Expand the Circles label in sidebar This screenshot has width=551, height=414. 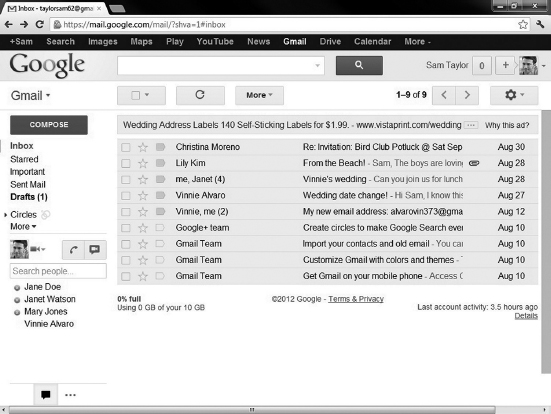pyautogui.click(x=5, y=215)
